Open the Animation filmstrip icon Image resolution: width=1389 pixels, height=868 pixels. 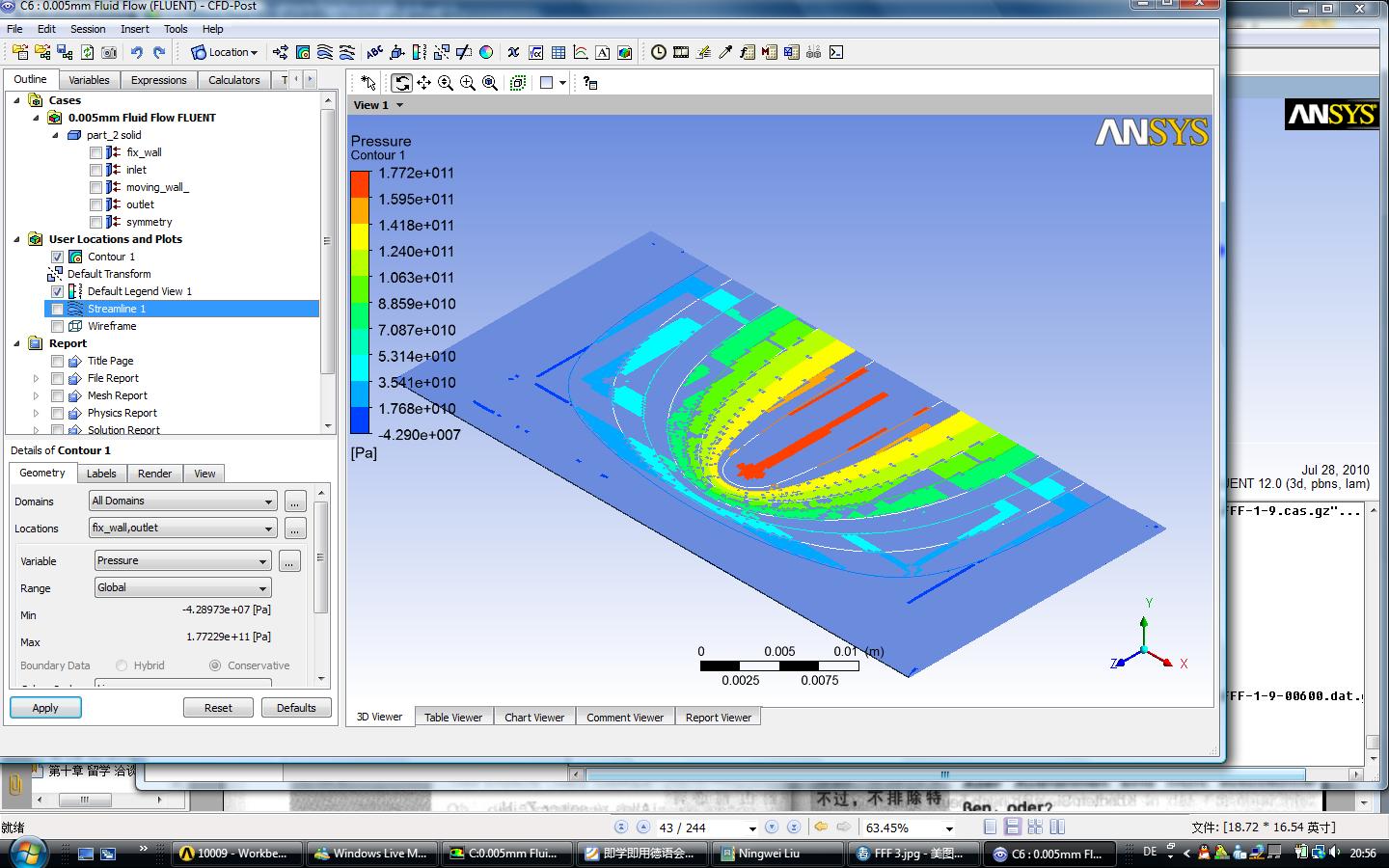(681, 52)
